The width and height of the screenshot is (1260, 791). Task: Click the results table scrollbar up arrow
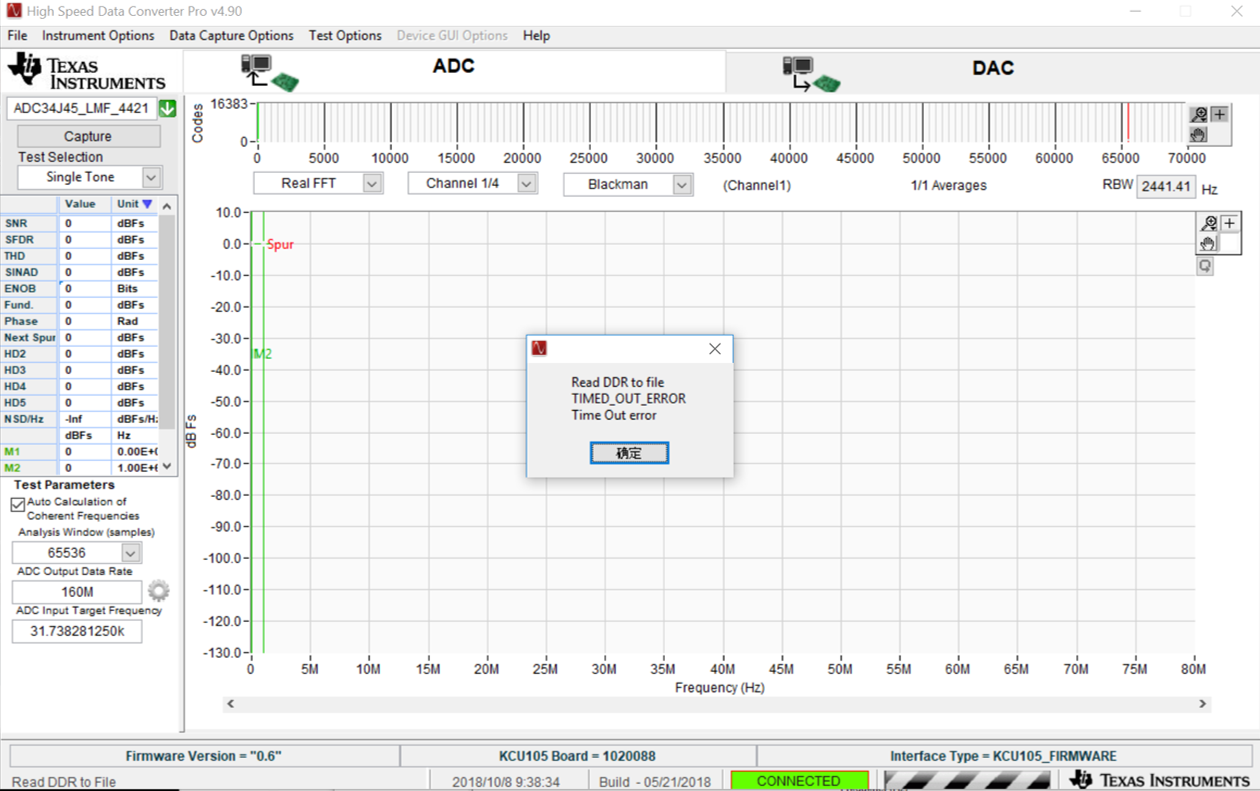pos(167,206)
